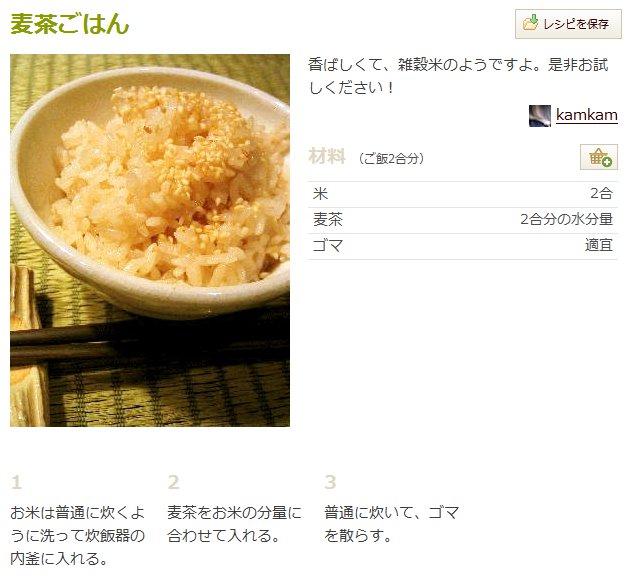This screenshot has width=630, height=588.
Task: Click step 1 rice washing instruction text
Action: click(78, 536)
